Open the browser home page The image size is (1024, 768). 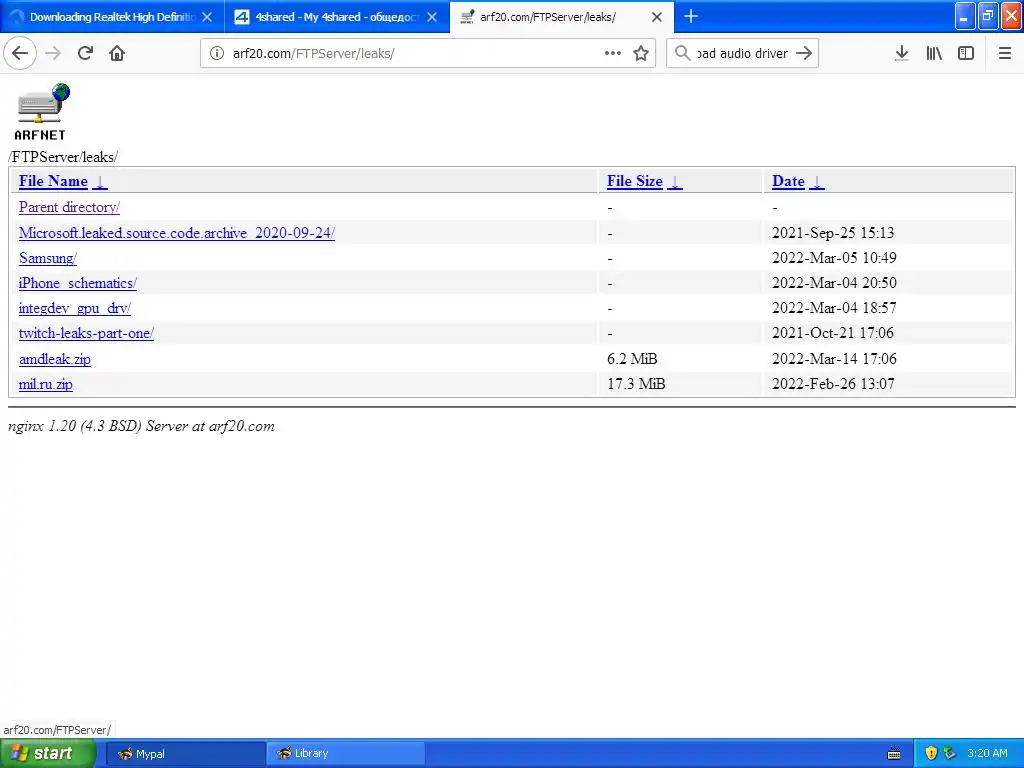coord(117,53)
